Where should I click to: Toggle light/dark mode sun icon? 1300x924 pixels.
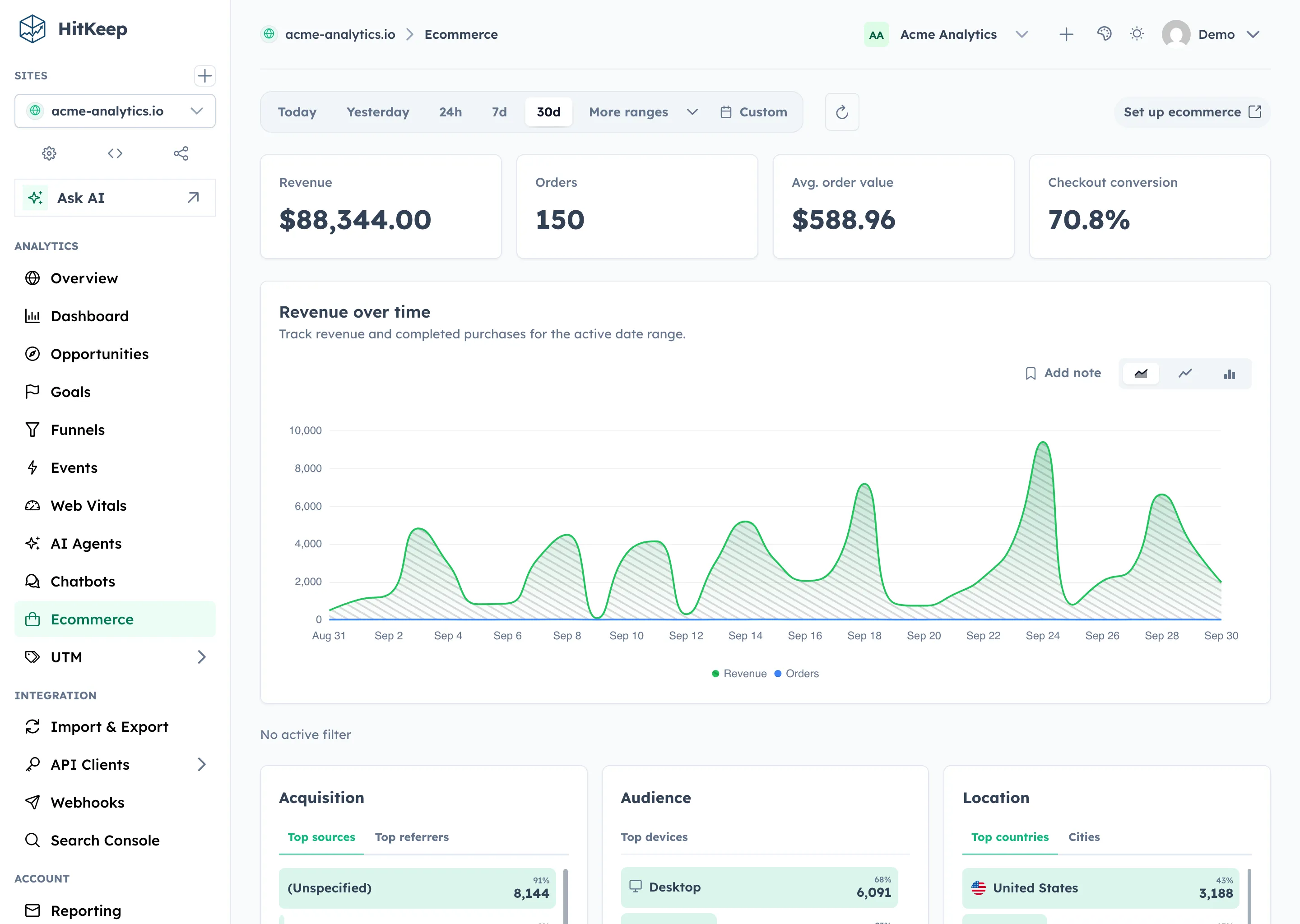click(1137, 34)
